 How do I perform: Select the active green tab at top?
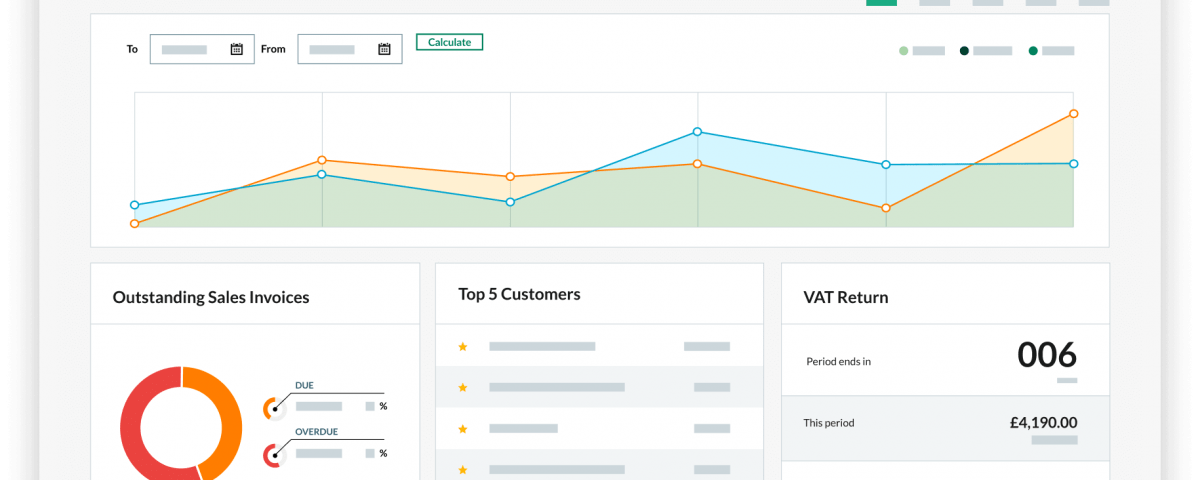pos(881,3)
